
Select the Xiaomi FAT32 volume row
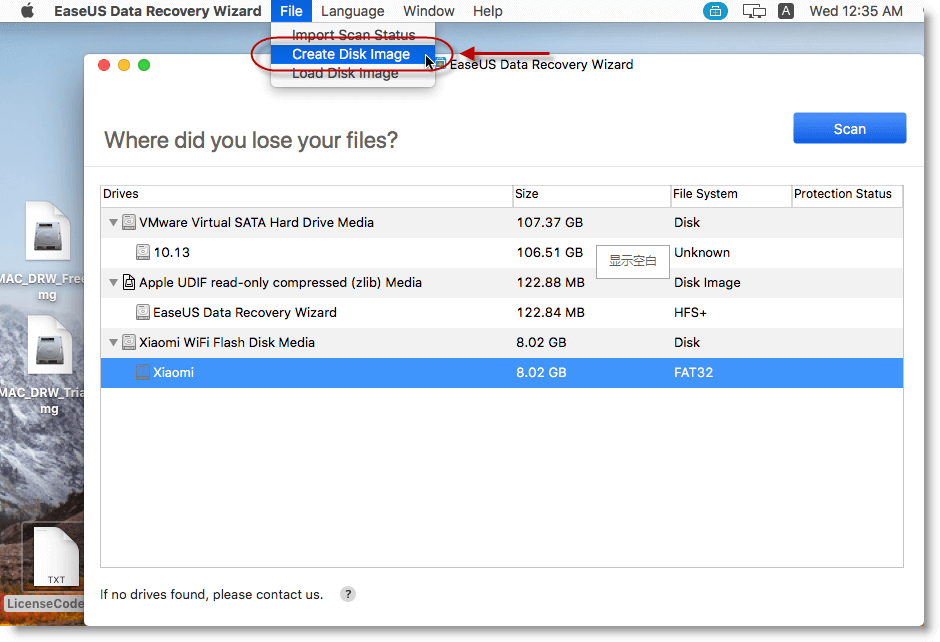(502, 372)
